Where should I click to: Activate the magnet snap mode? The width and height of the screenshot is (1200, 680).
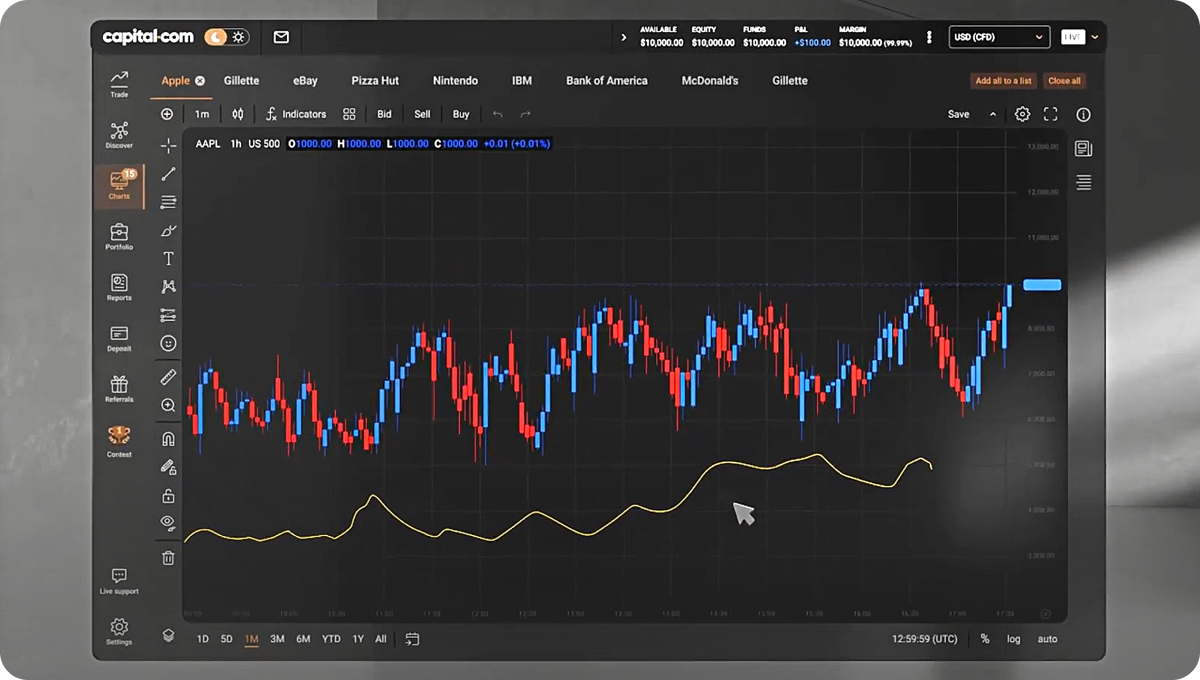168,438
